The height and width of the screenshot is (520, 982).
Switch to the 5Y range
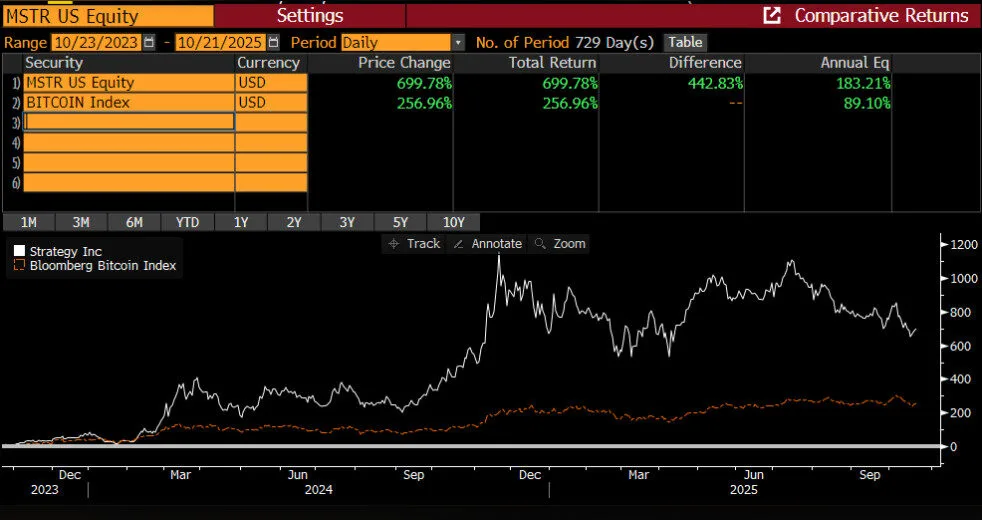(400, 222)
